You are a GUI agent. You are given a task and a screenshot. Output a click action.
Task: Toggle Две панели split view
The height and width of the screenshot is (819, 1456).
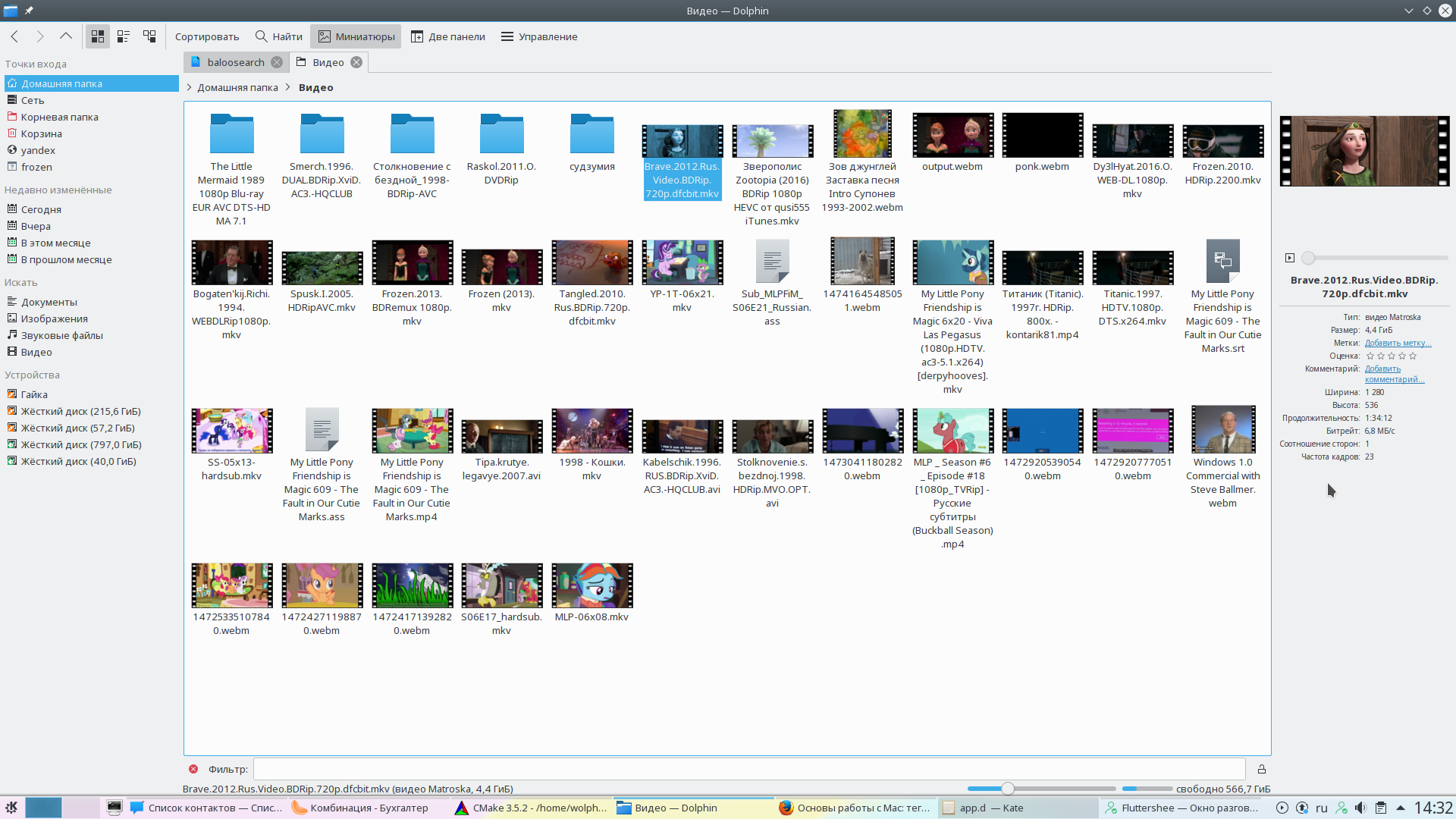448,36
